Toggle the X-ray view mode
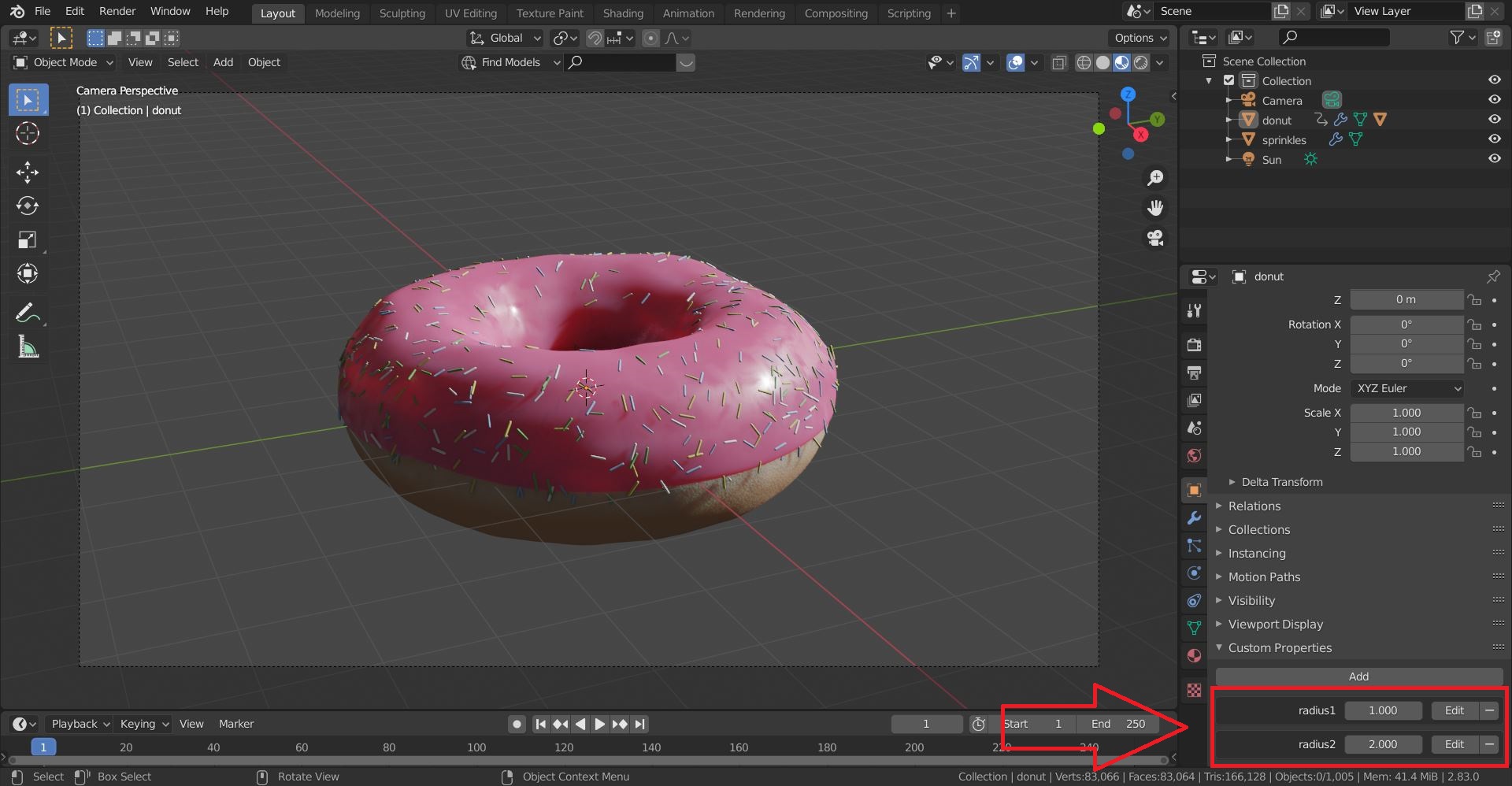This screenshot has height=786, width=1512. [x=1059, y=63]
